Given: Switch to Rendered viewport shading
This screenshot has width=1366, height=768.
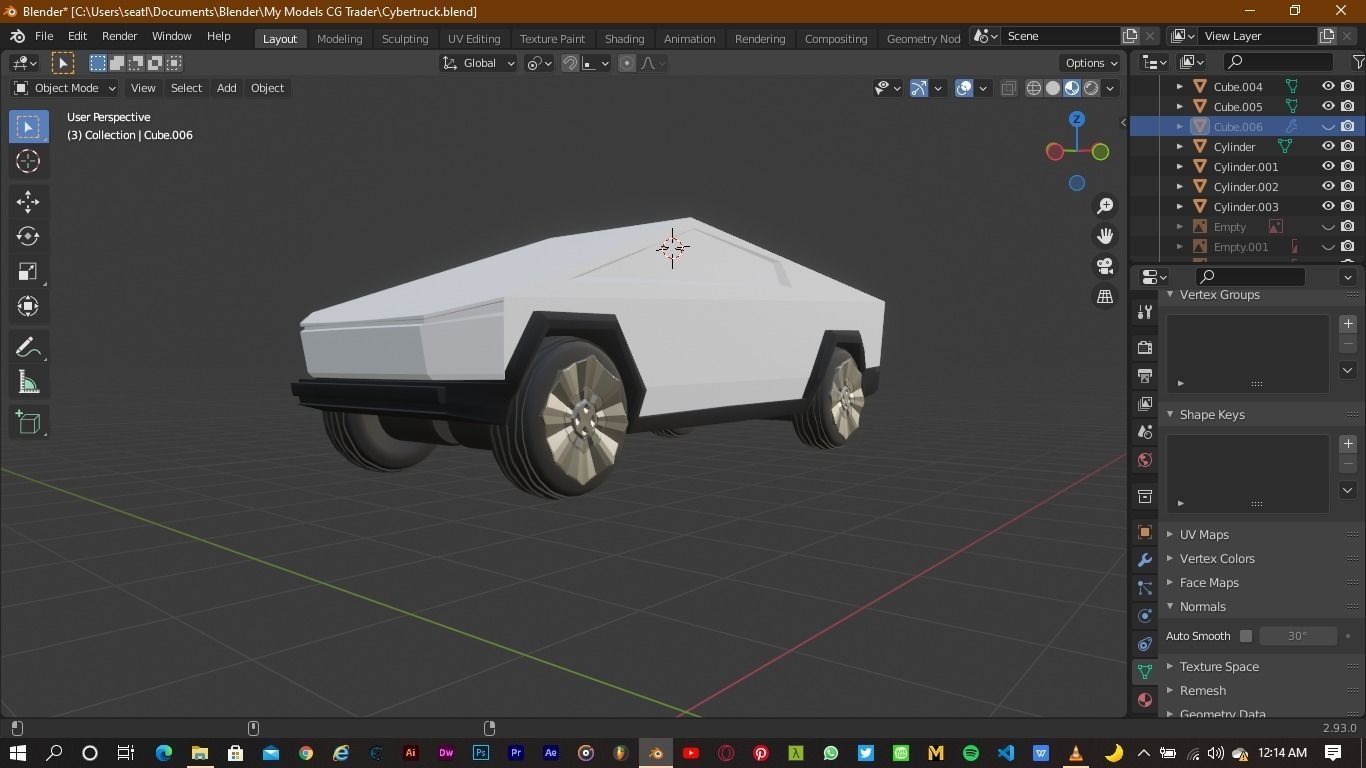Looking at the screenshot, I should 1091,88.
